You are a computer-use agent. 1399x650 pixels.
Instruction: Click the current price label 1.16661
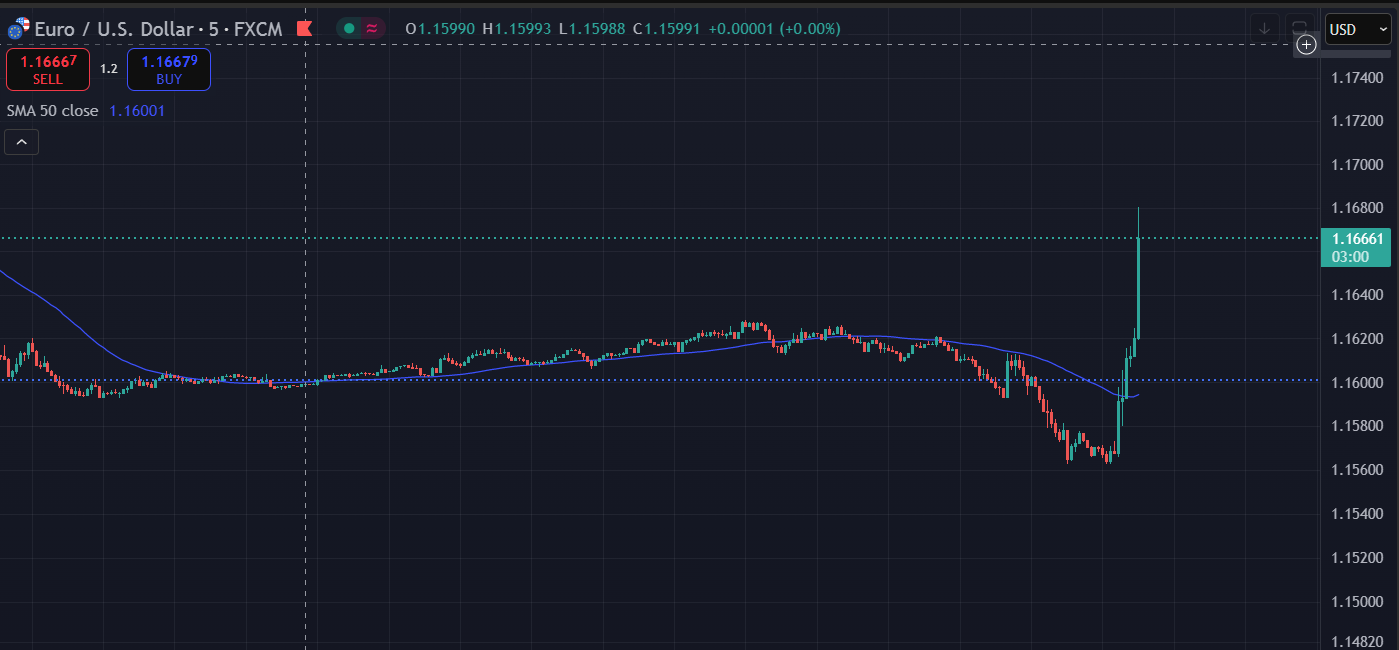[x=1355, y=247]
